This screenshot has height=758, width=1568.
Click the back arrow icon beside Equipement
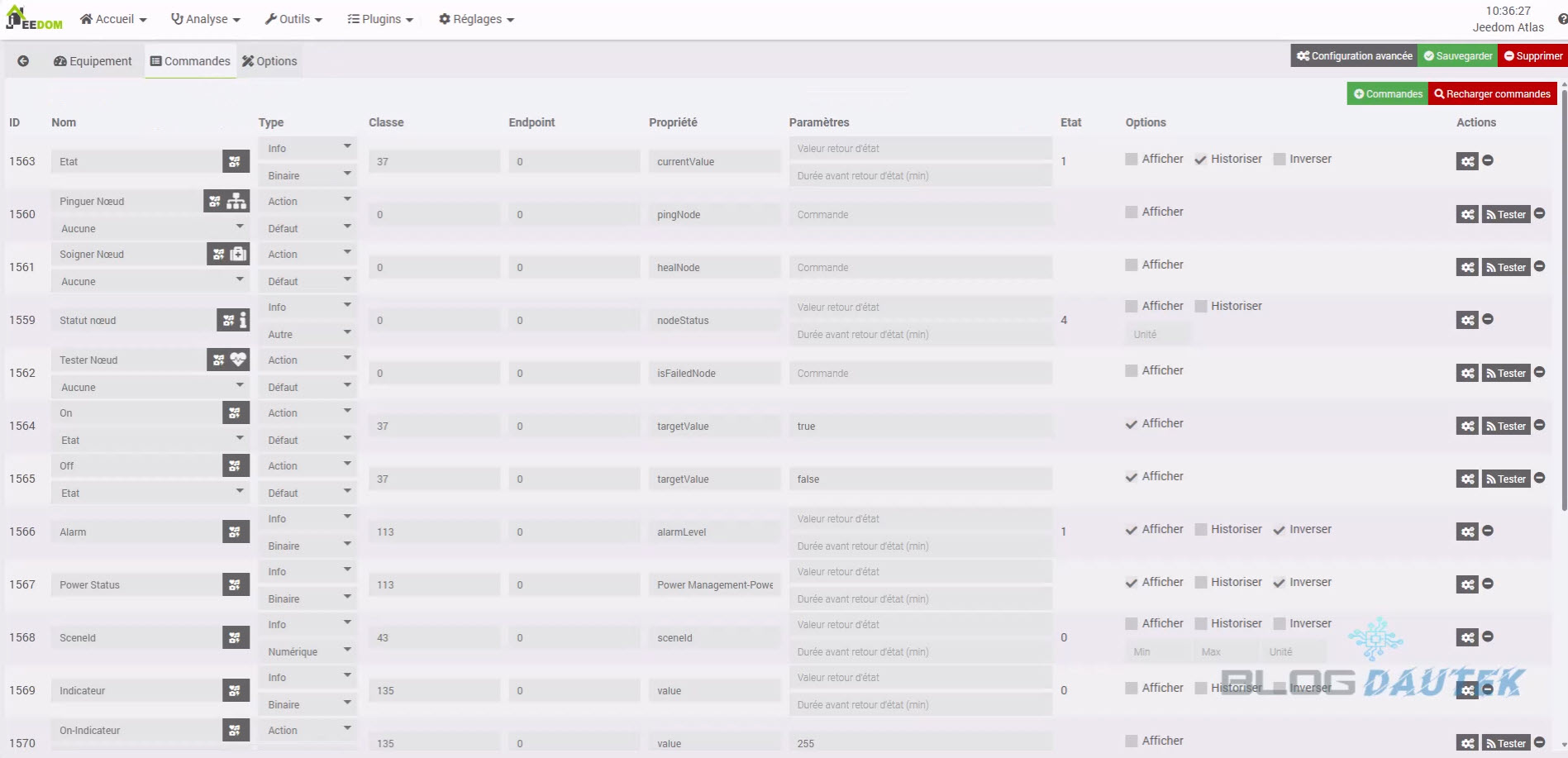pyautogui.click(x=23, y=61)
